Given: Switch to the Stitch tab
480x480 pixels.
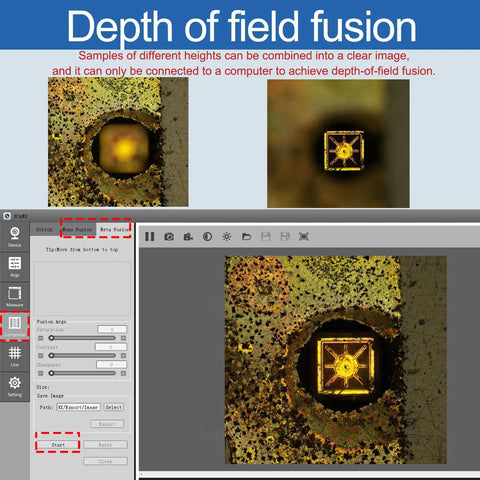Looking at the screenshot, I should pos(44,230).
